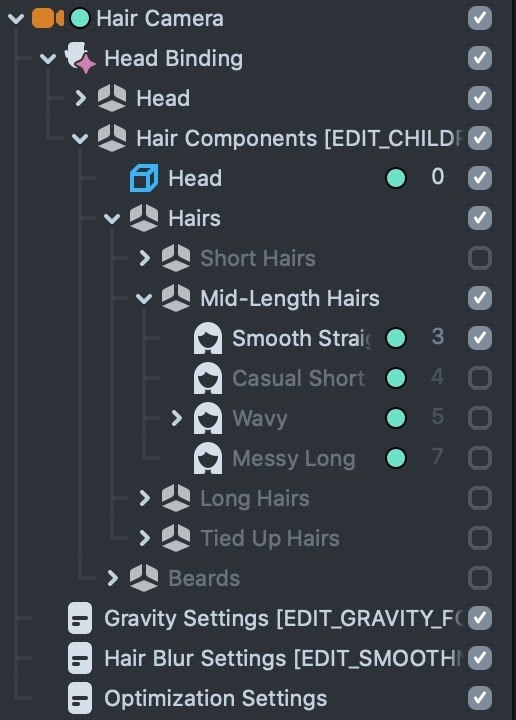The image size is (516, 720).
Task: Enable the Beards checkbox
Action: click(480, 578)
